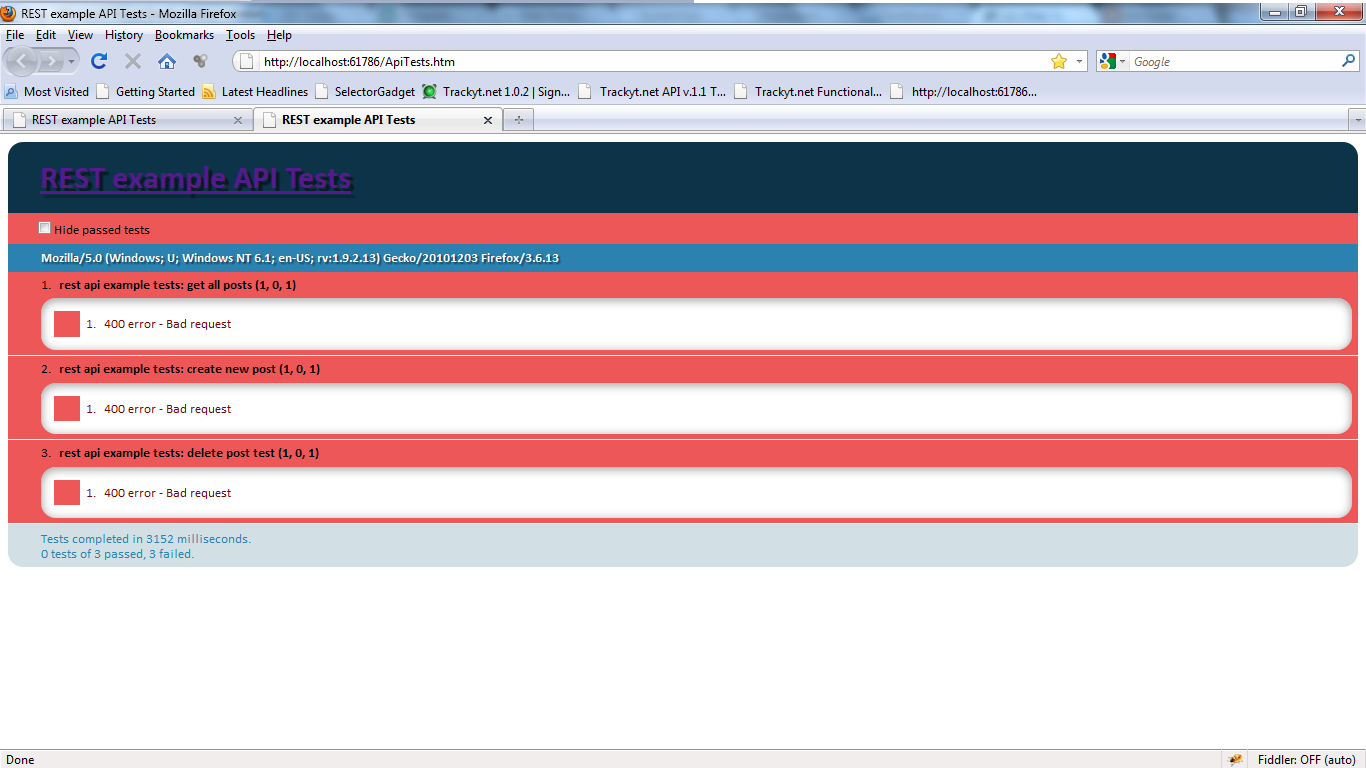Bookmark this page with the star icon
The width and height of the screenshot is (1366, 768).
tap(1059, 62)
